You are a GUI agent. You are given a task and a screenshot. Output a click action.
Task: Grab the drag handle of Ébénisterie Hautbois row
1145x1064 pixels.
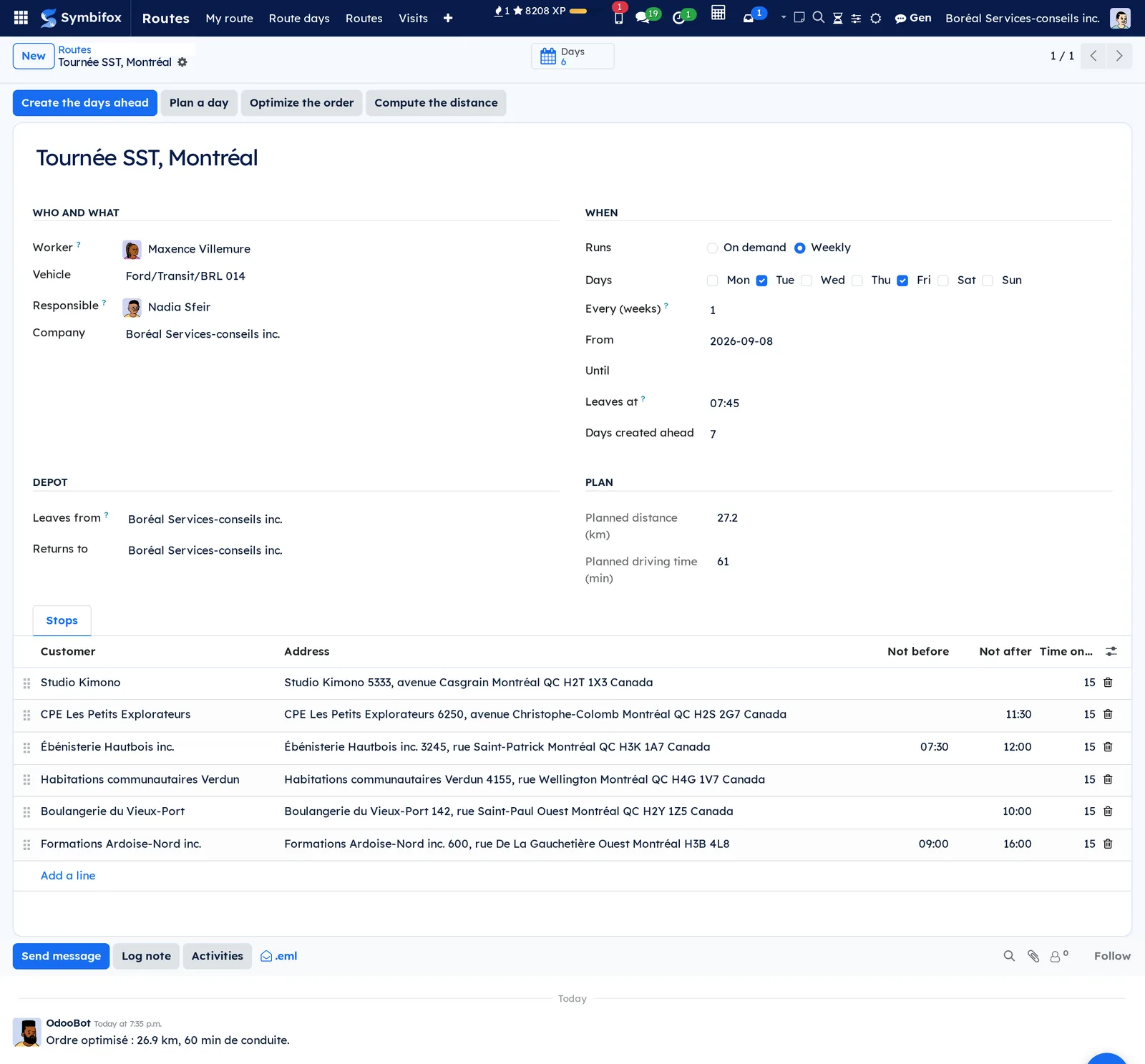(26, 748)
